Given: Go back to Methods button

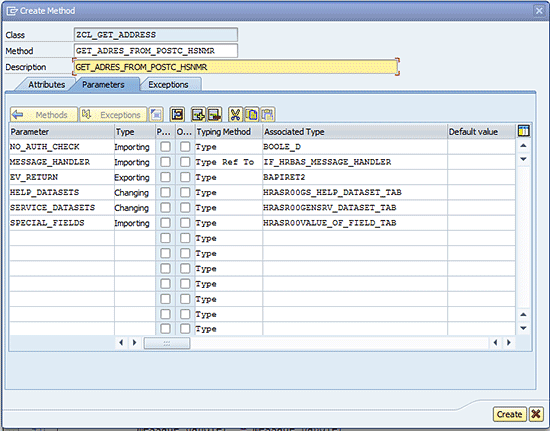Looking at the screenshot, I should (x=44, y=115).
